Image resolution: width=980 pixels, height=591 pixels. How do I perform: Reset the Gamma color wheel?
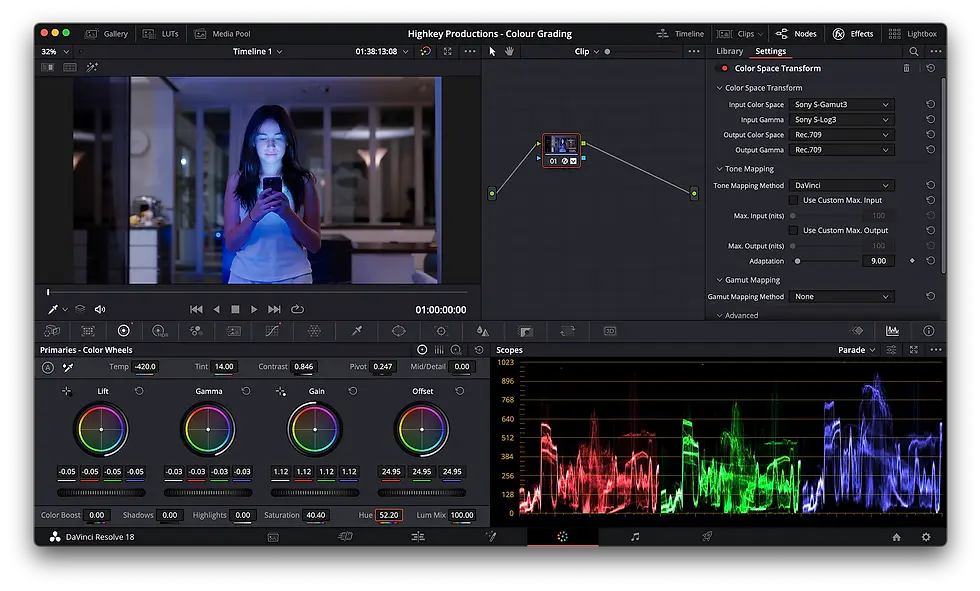pos(246,391)
